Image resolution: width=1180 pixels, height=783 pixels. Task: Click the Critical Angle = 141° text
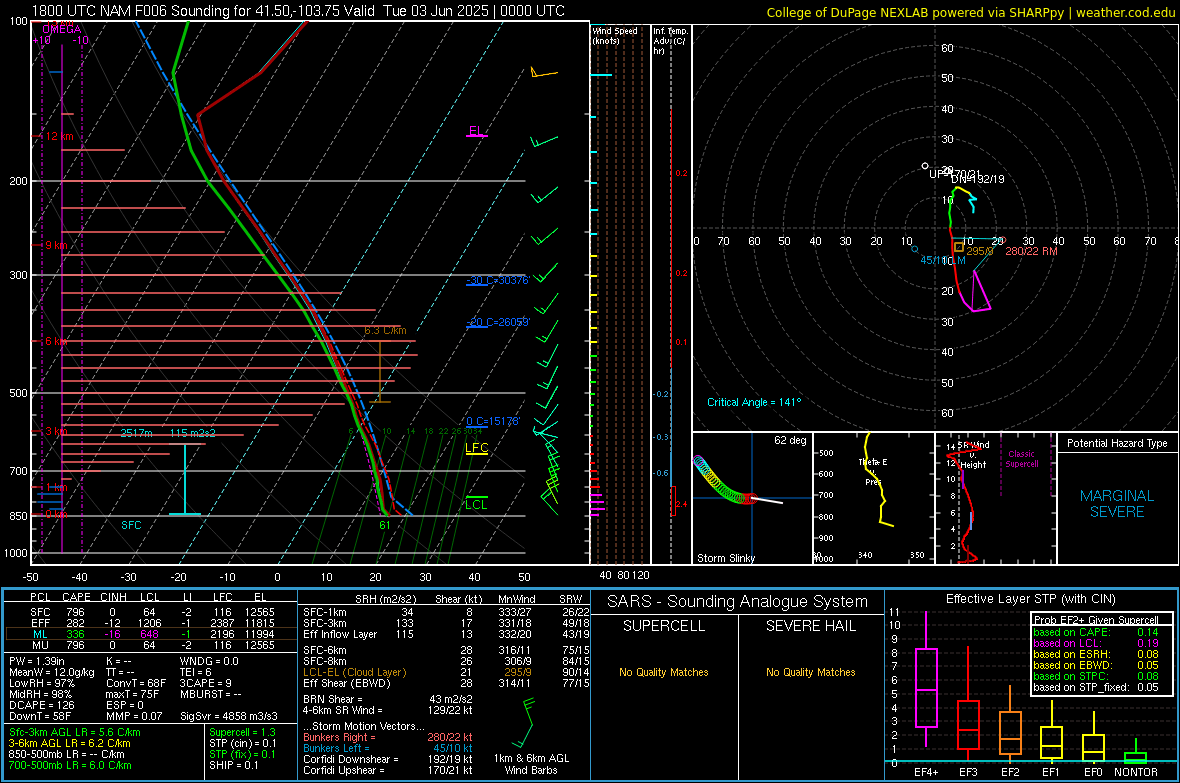[x=754, y=402]
